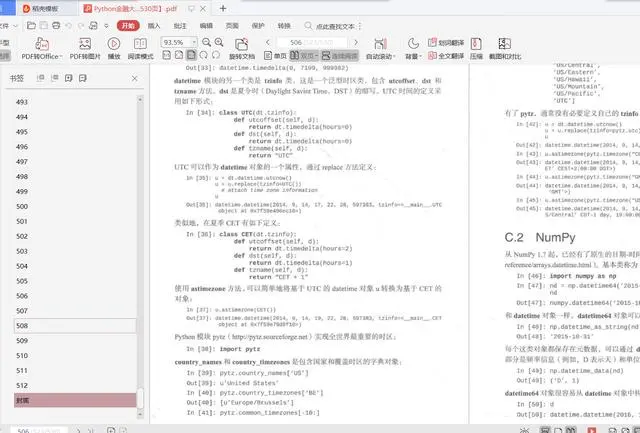
Task: Click the bookmark panel scrollbar thumb
Action: point(140,397)
